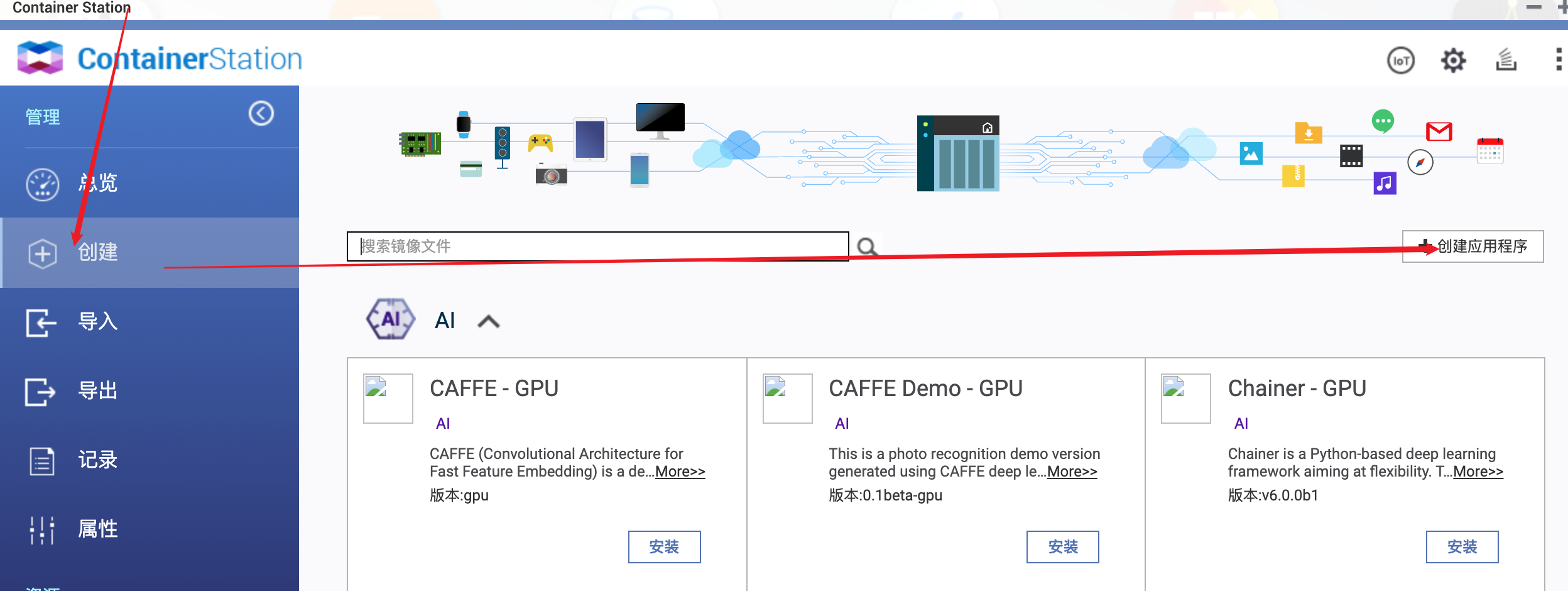Select 创建 in sidebar menu
The height and width of the screenshot is (591, 1568).
(x=150, y=253)
